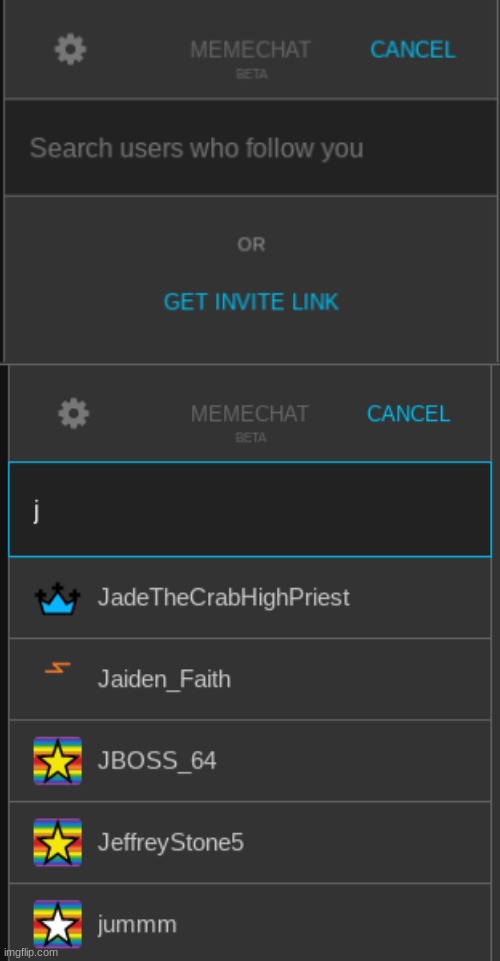Cancel in the top MemeChat panel
The image size is (500, 961).
pyautogui.click(x=412, y=50)
